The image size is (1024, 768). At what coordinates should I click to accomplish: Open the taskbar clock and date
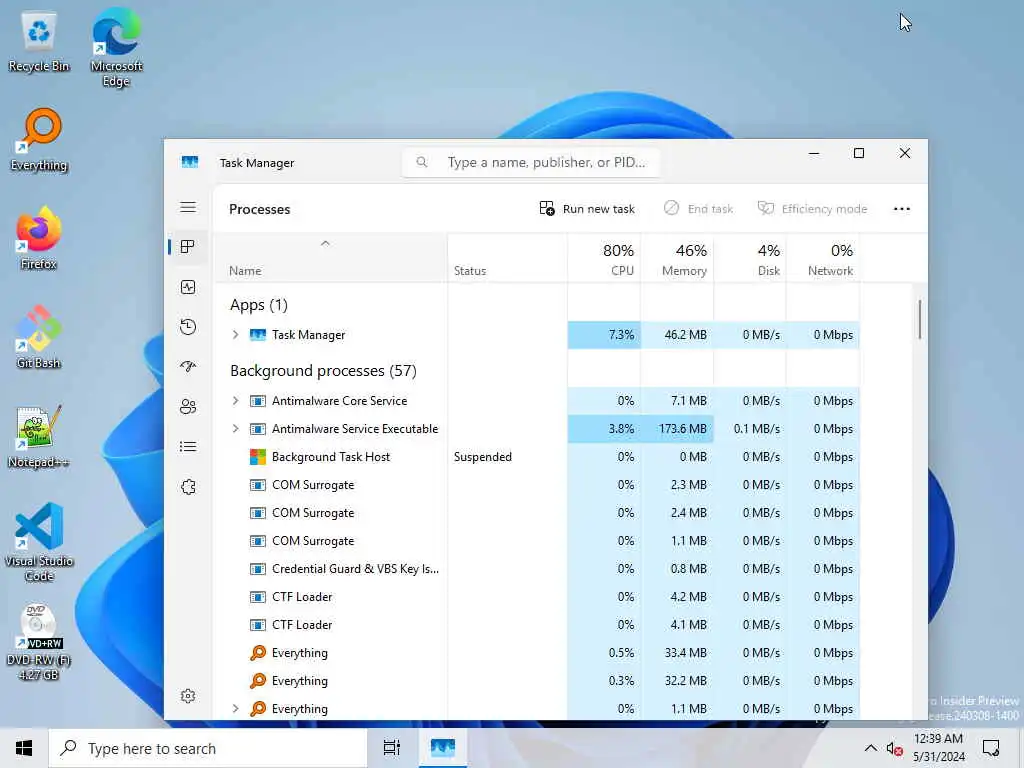tap(938, 748)
